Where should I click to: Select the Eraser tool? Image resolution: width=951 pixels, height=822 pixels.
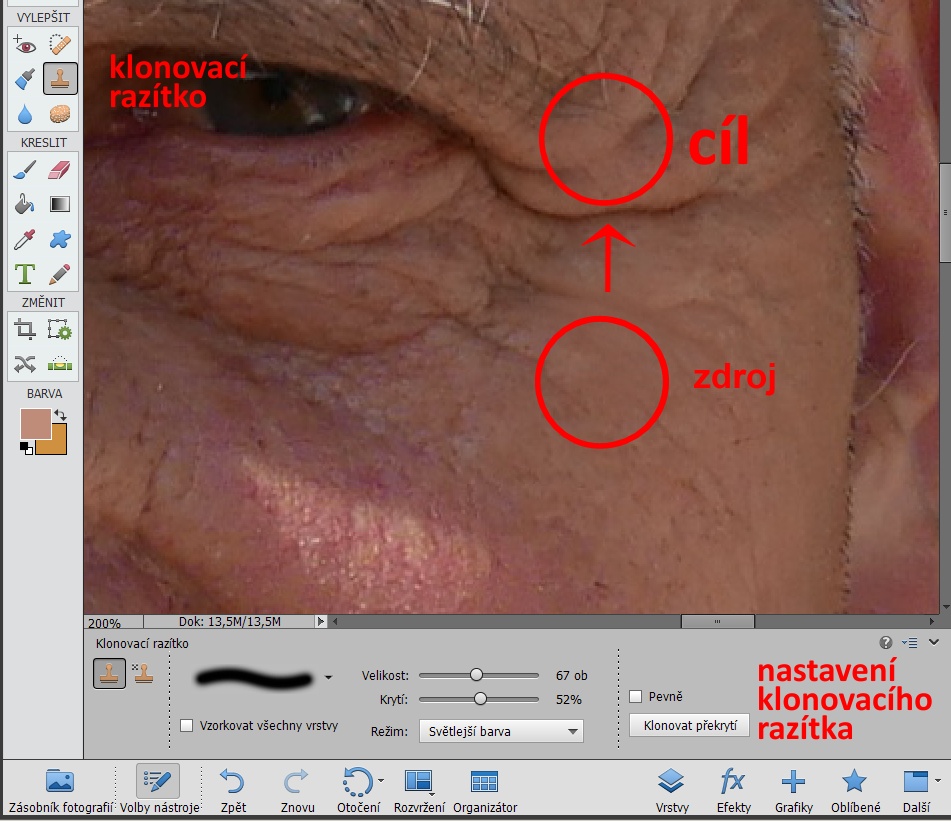point(60,170)
